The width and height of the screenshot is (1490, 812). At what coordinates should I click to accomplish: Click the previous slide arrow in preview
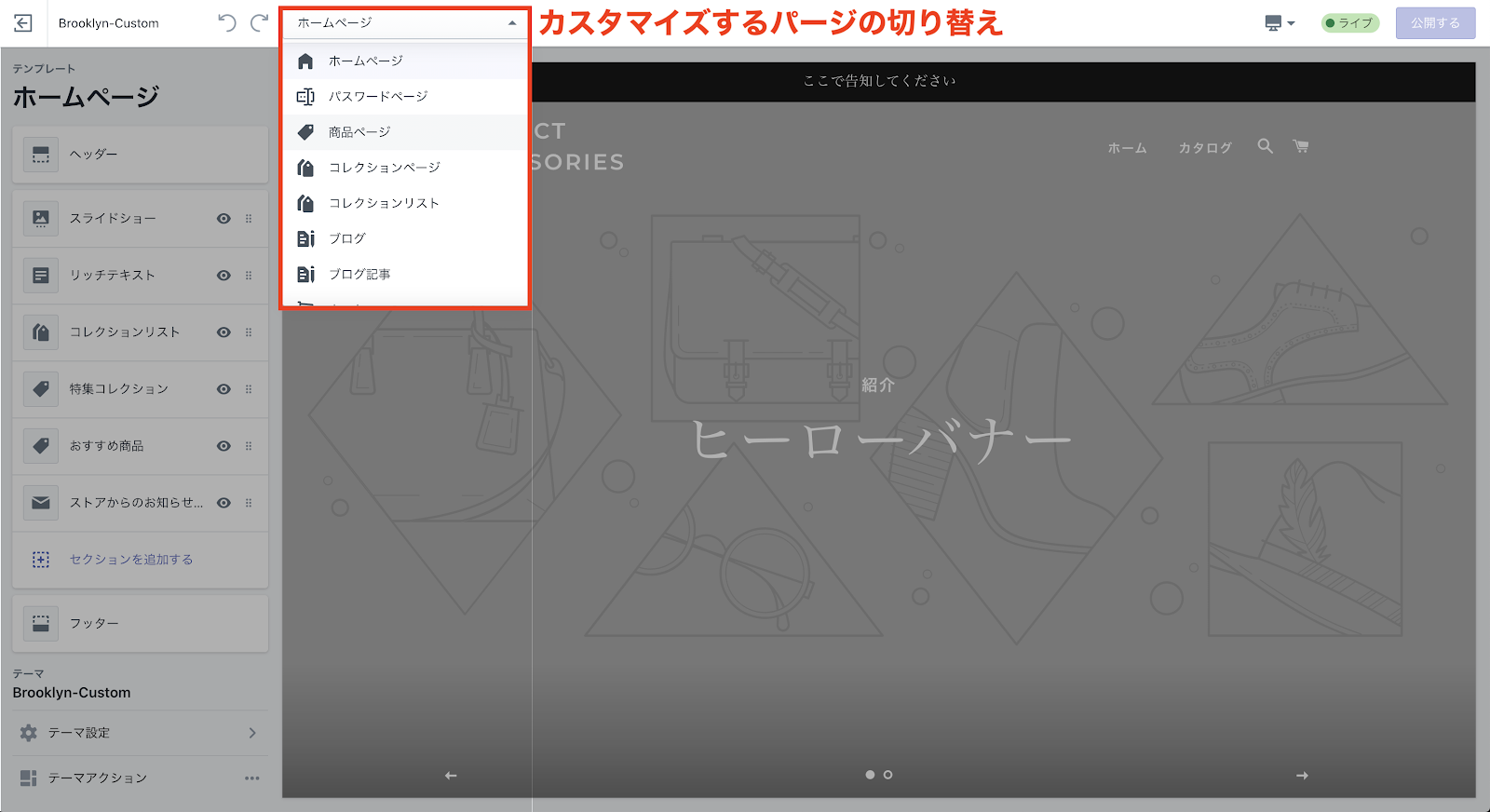(x=451, y=776)
